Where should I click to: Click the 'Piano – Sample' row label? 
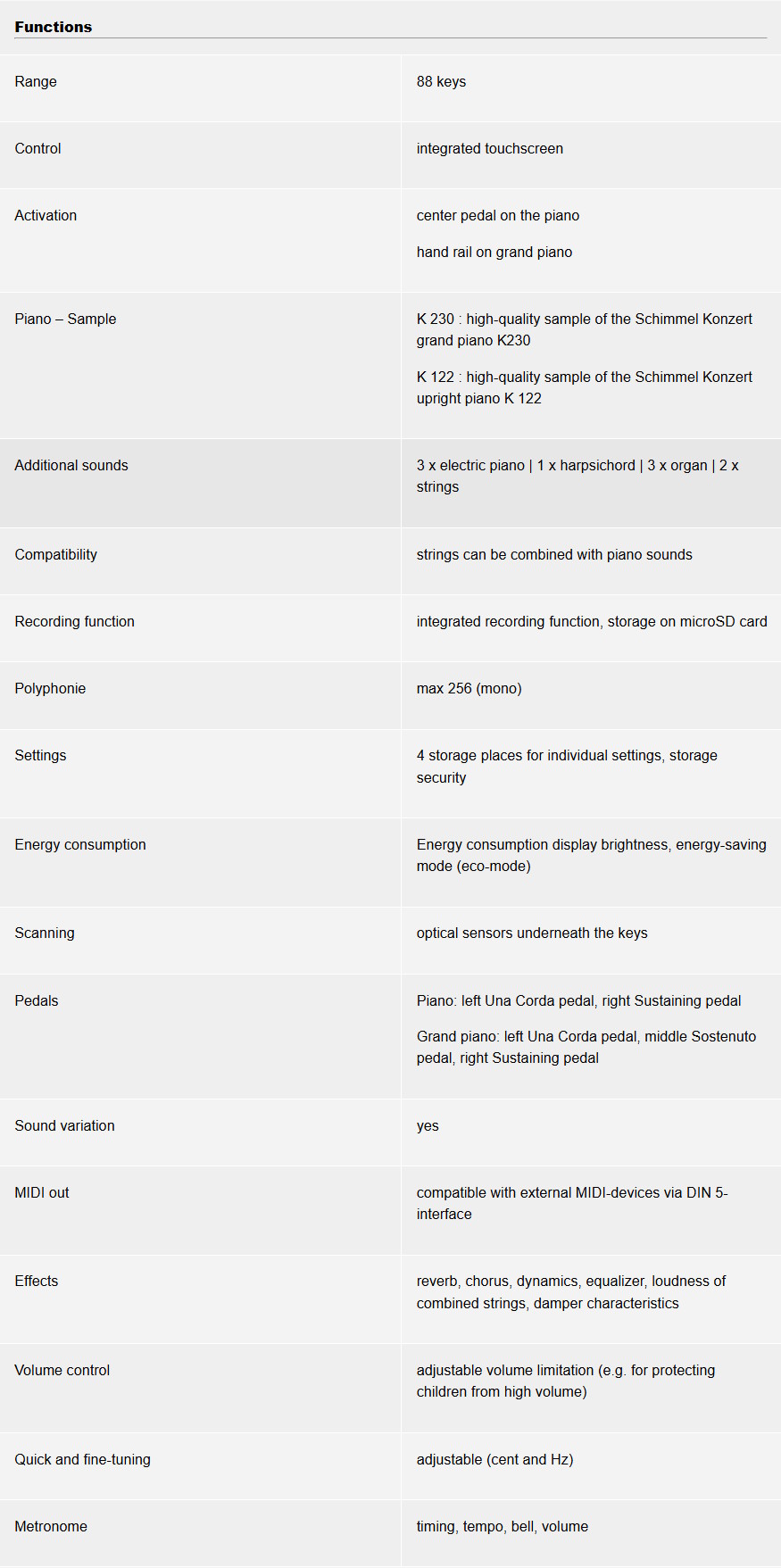coord(65,319)
